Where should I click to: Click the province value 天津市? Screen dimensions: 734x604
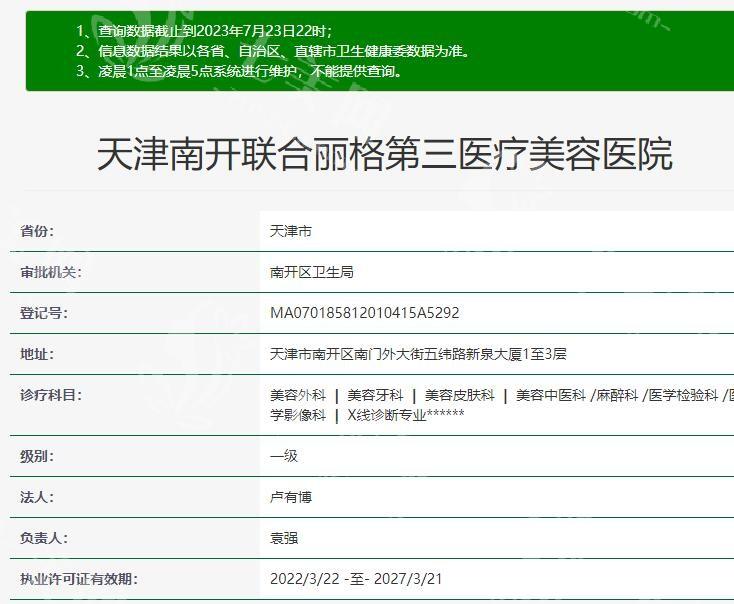[291, 231]
